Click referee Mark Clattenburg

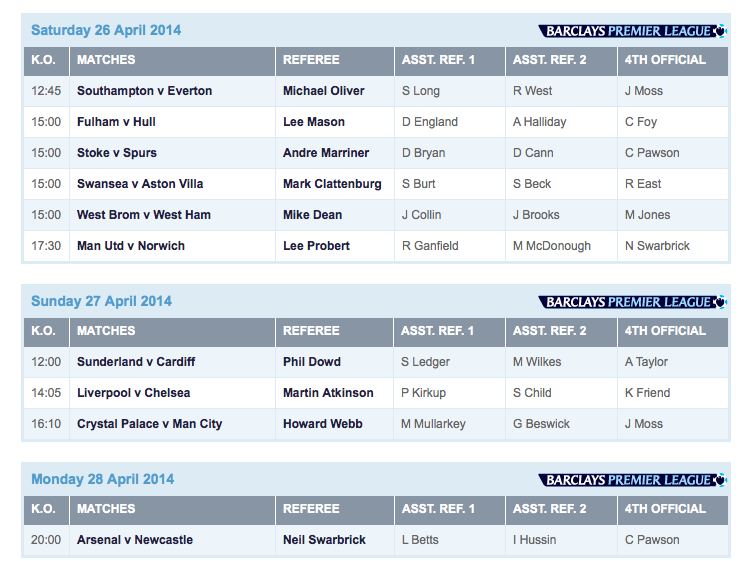[332, 184]
